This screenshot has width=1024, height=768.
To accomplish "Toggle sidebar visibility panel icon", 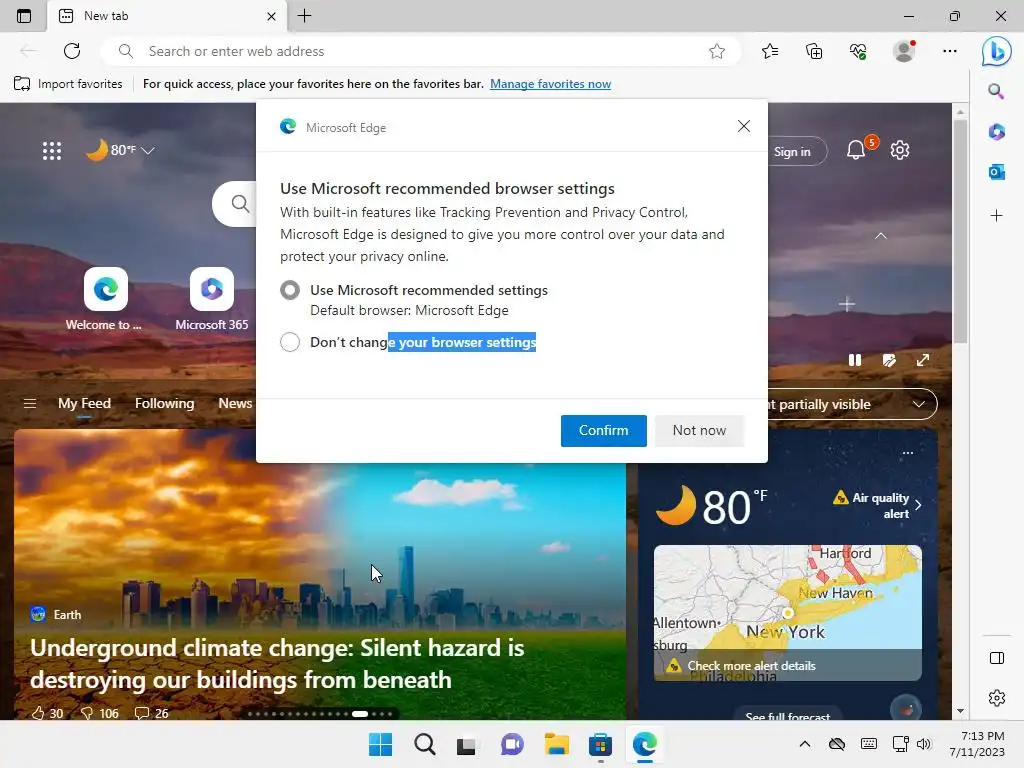I will point(997,658).
